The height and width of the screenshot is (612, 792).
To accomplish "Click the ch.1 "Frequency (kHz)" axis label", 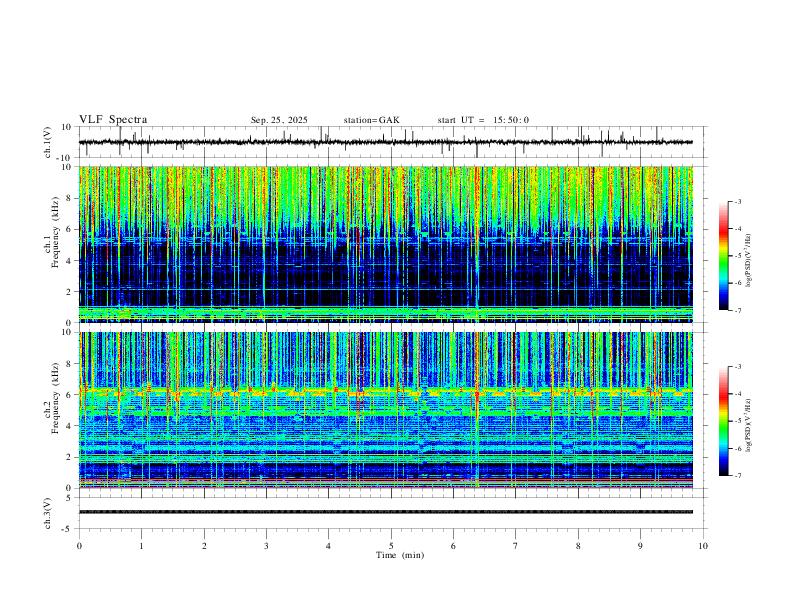I will coord(56,232).
